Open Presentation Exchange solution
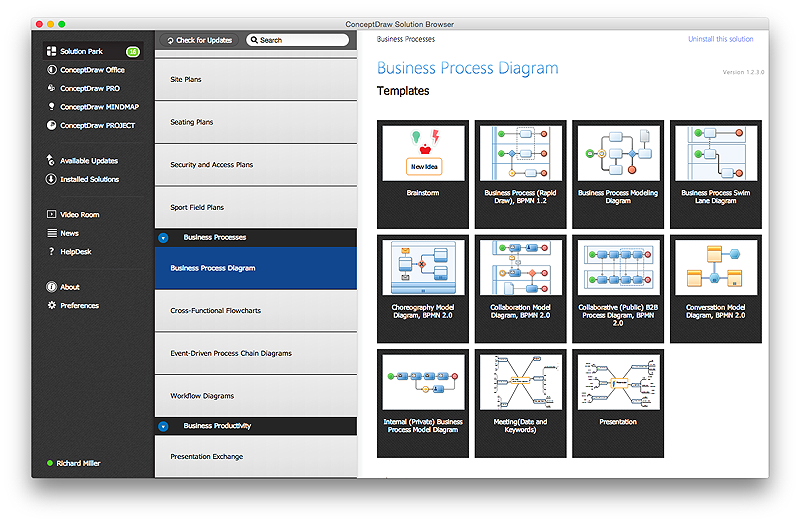The image size is (800, 523). 256,457
